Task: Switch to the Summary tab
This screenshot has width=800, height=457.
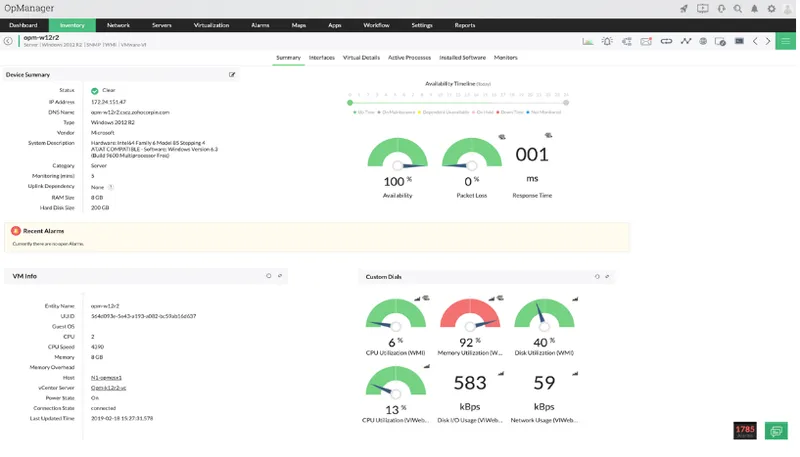Action: (288, 58)
